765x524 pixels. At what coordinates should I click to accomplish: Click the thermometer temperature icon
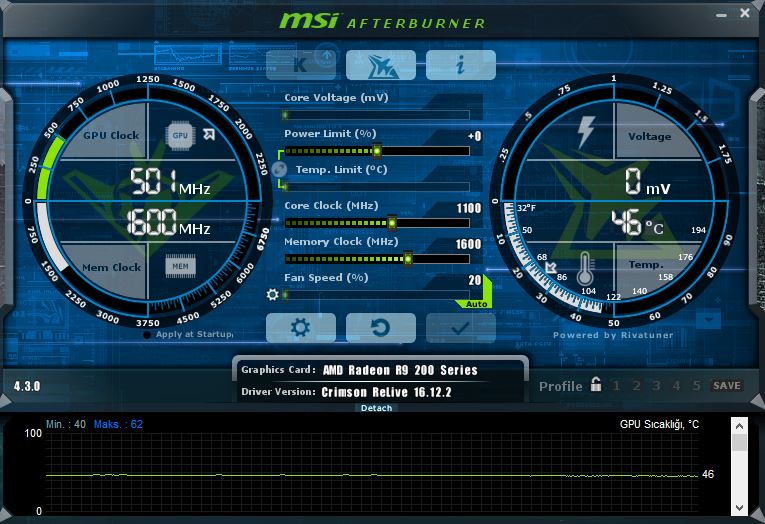(x=585, y=268)
